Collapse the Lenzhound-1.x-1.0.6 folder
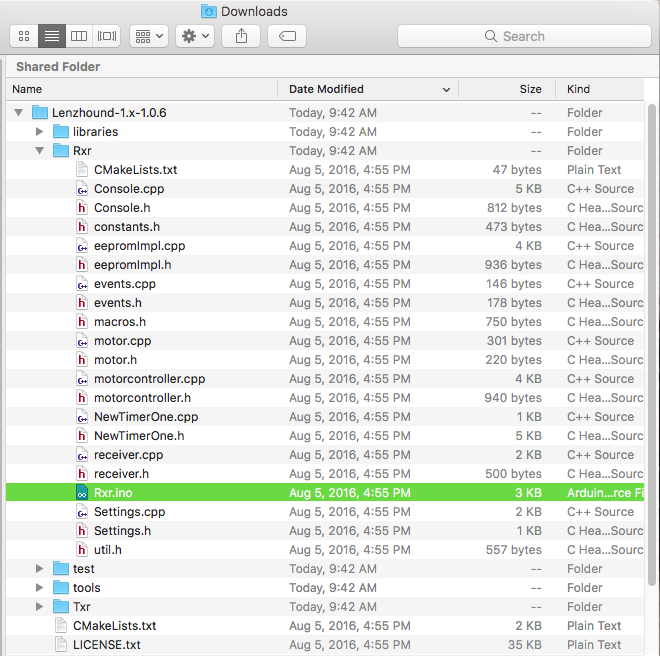Image resolution: width=660 pixels, height=656 pixels. (19, 113)
